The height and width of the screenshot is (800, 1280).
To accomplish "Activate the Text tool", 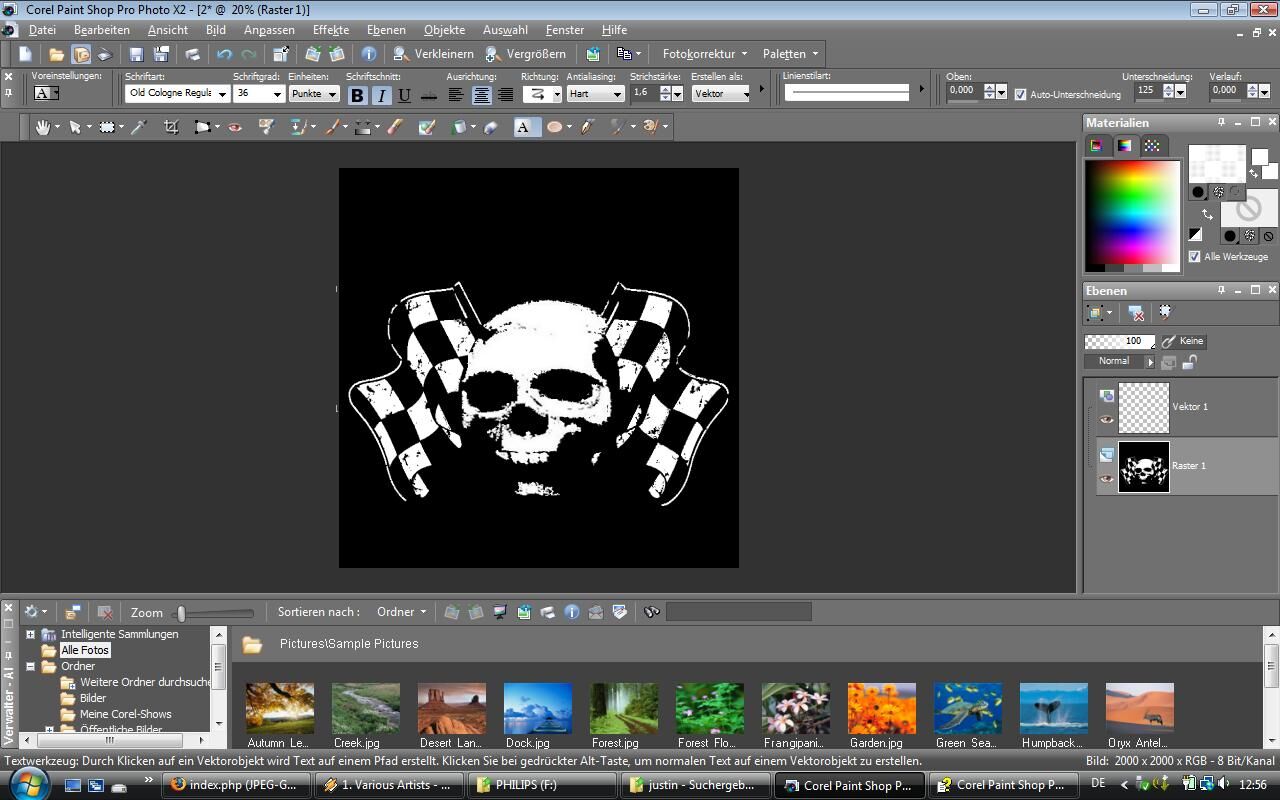I will [523, 127].
